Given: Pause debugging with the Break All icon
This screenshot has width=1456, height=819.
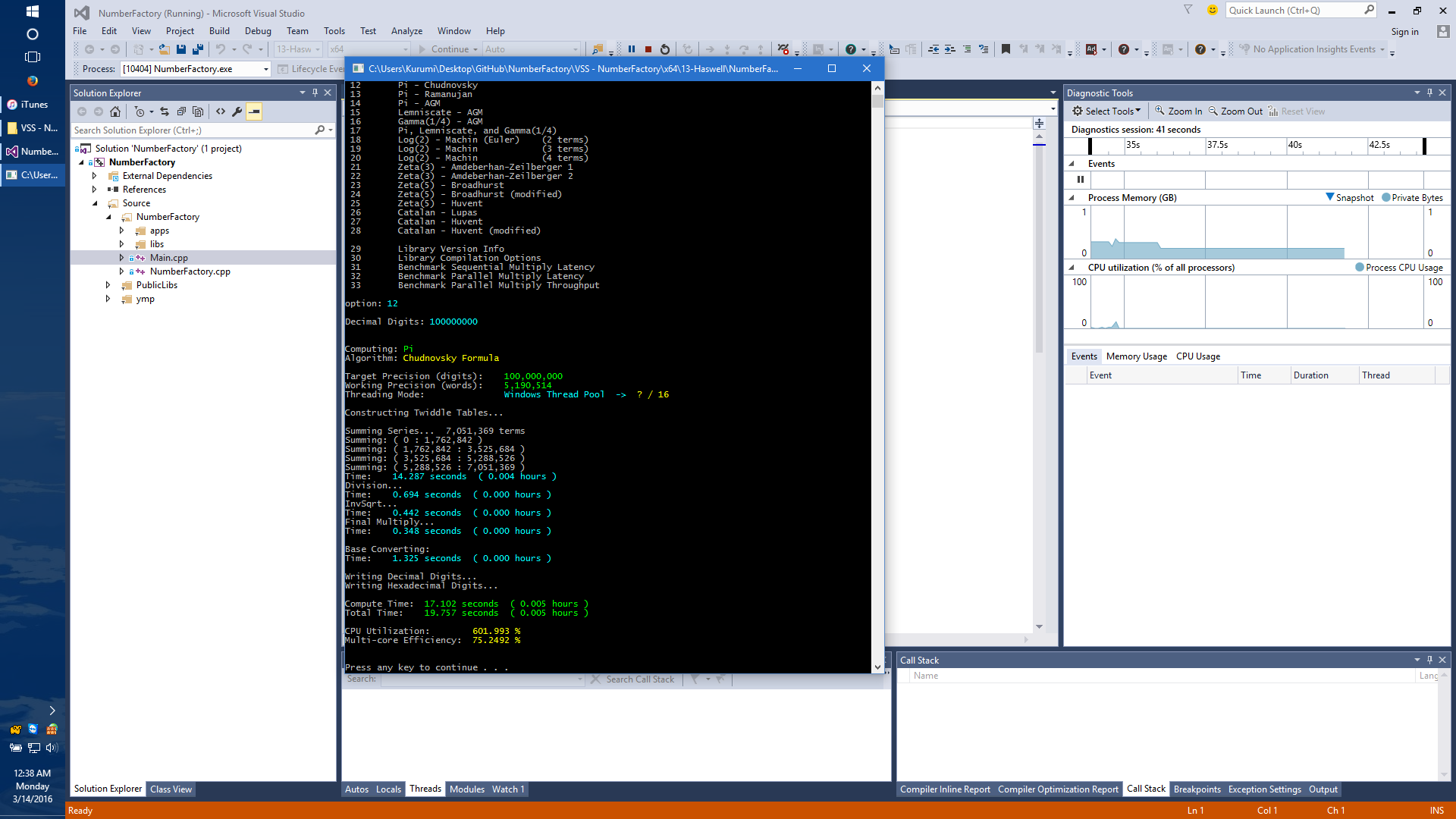Looking at the screenshot, I should pos(632,49).
